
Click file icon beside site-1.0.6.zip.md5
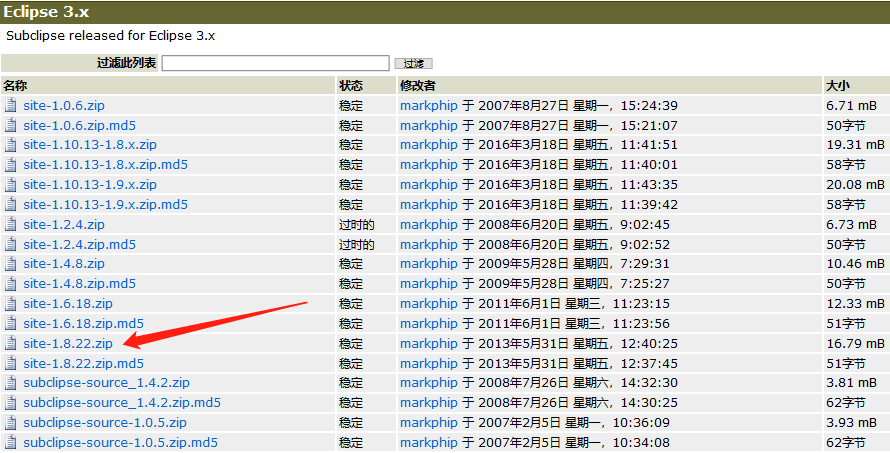pyautogui.click(x=11, y=125)
